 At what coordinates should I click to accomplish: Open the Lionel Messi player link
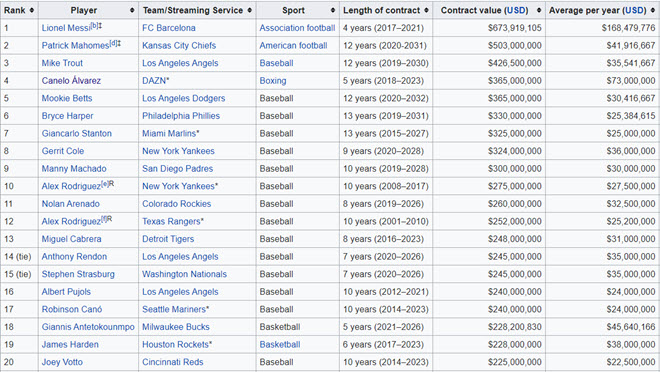(66, 28)
